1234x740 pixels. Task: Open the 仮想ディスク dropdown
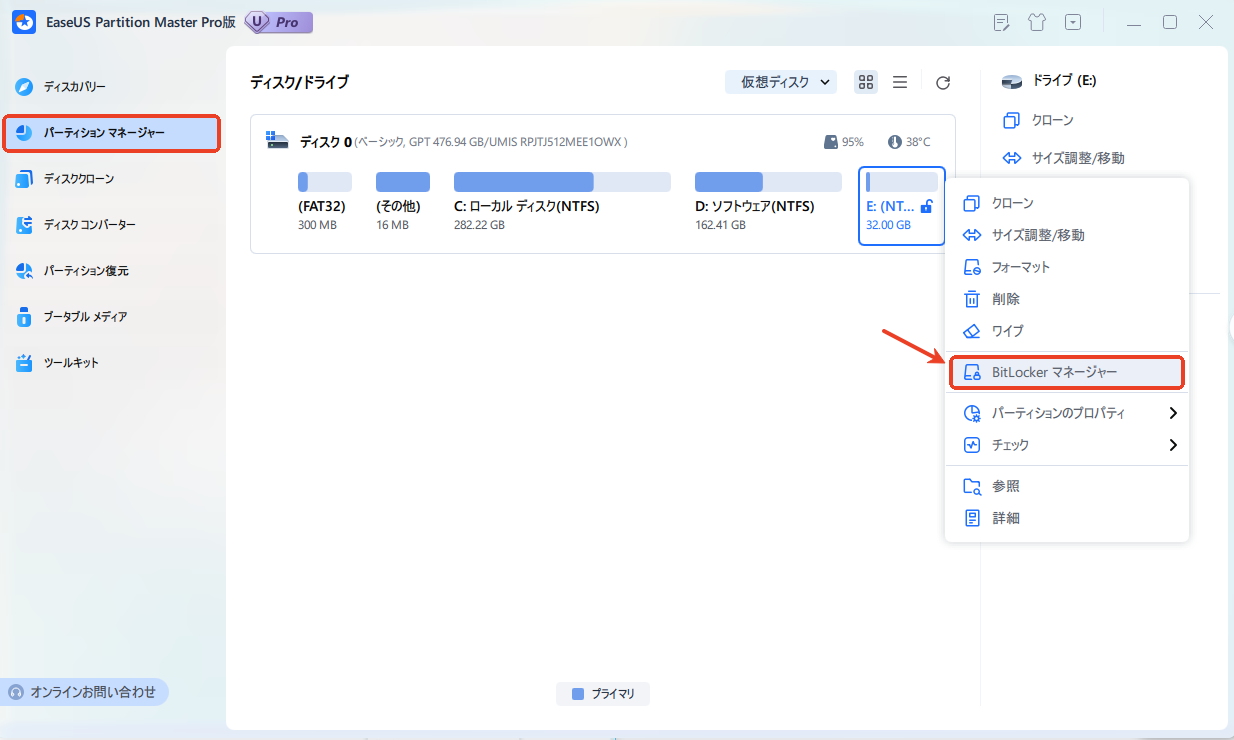tap(781, 82)
